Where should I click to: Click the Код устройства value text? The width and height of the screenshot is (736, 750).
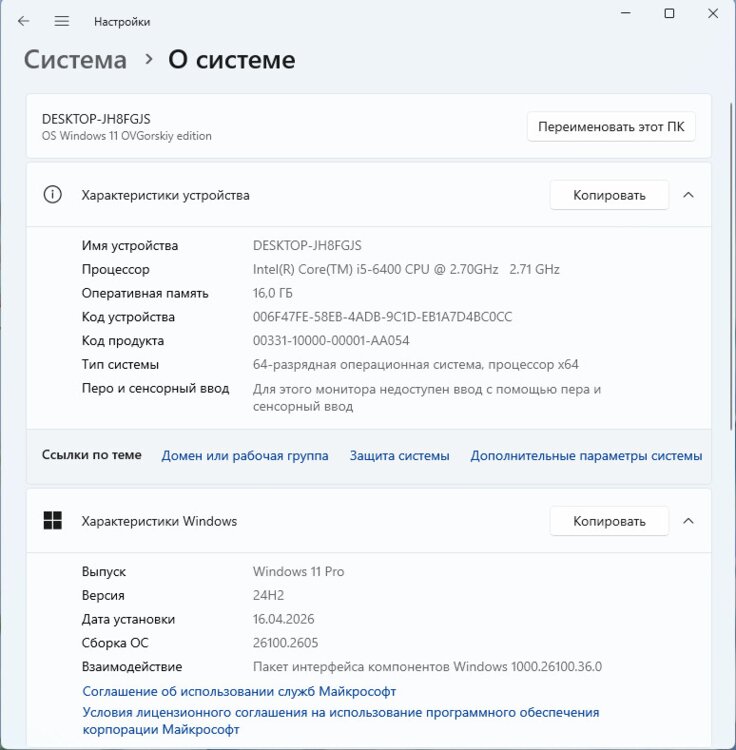[382, 317]
